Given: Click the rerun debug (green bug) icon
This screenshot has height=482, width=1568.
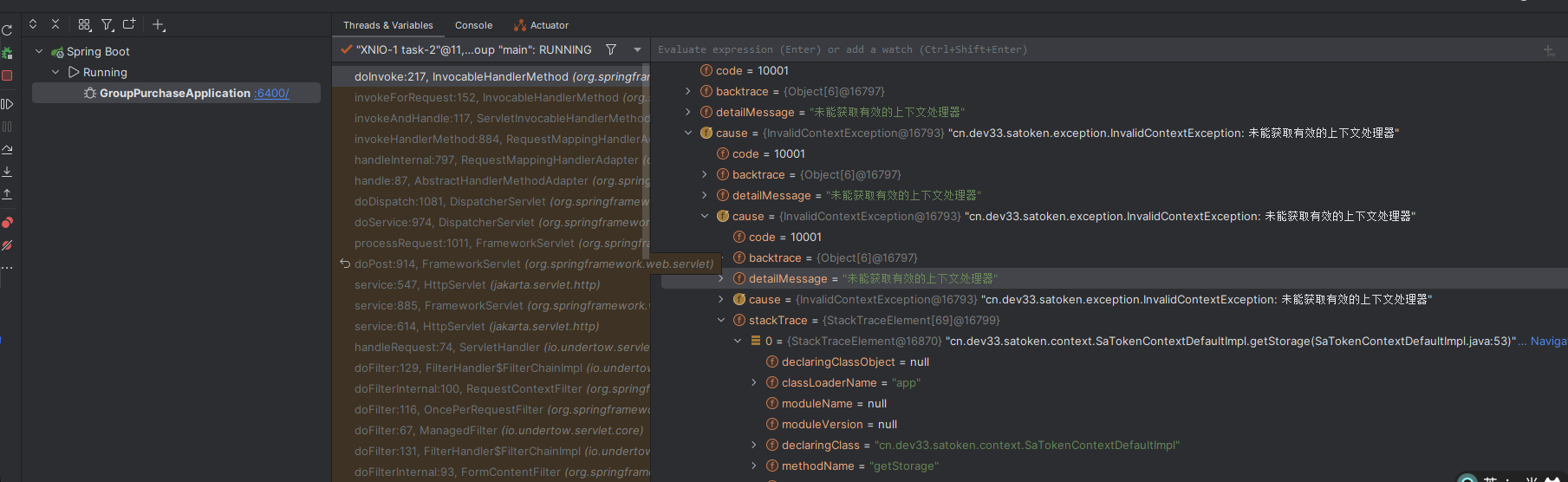Looking at the screenshot, I should [x=7, y=53].
